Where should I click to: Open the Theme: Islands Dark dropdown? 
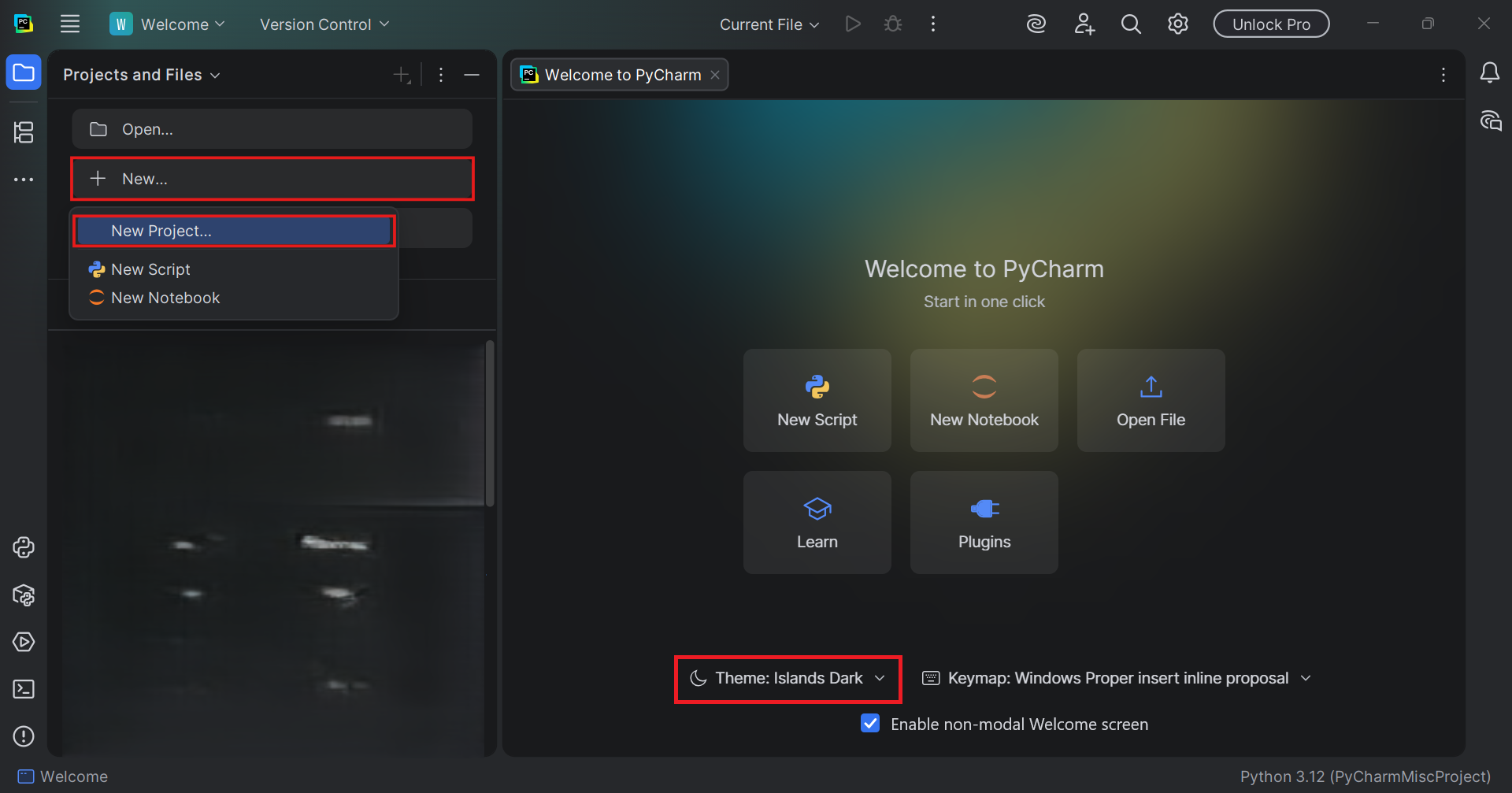pos(787,679)
